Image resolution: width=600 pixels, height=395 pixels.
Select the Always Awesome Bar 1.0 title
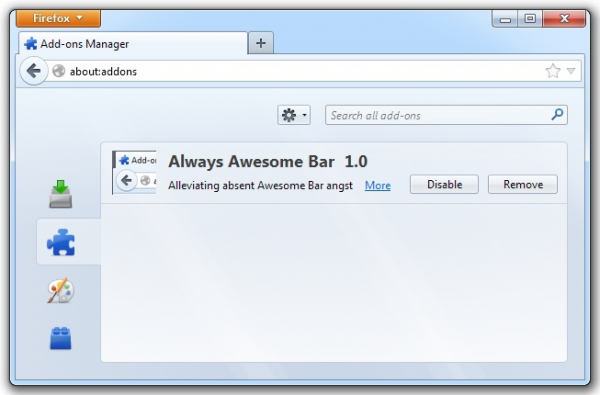pos(268,162)
